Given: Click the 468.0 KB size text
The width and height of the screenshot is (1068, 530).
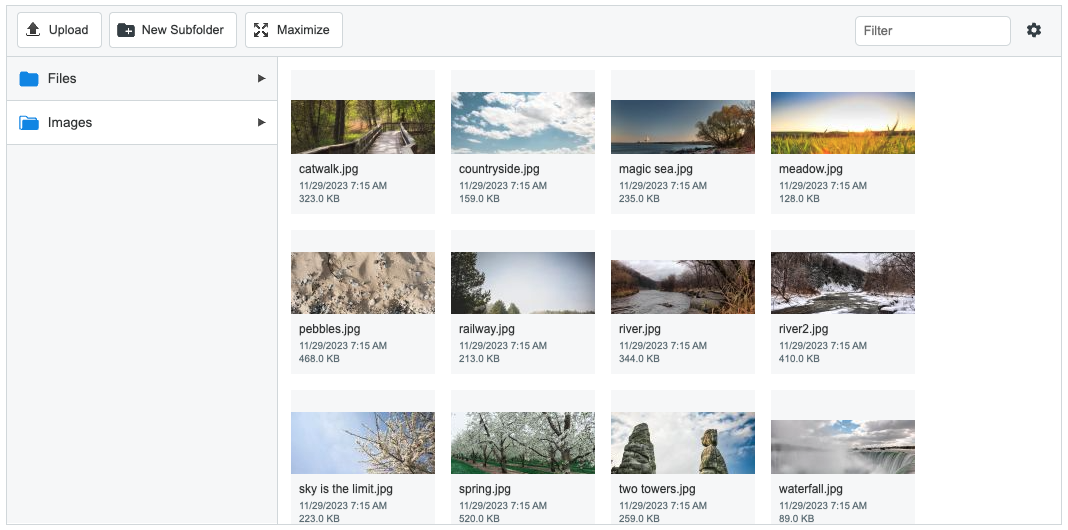Looking at the screenshot, I should pos(319,359).
